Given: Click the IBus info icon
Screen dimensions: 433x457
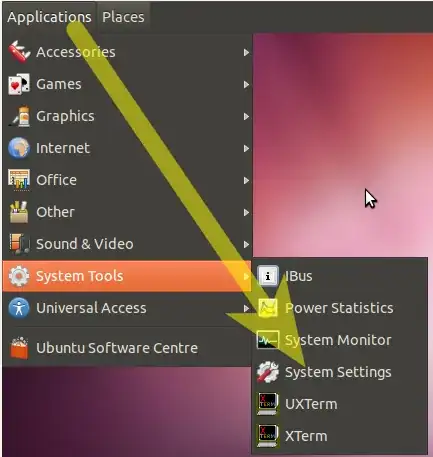Looking at the screenshot, I should pyautogui.click(x=268, y=276).
